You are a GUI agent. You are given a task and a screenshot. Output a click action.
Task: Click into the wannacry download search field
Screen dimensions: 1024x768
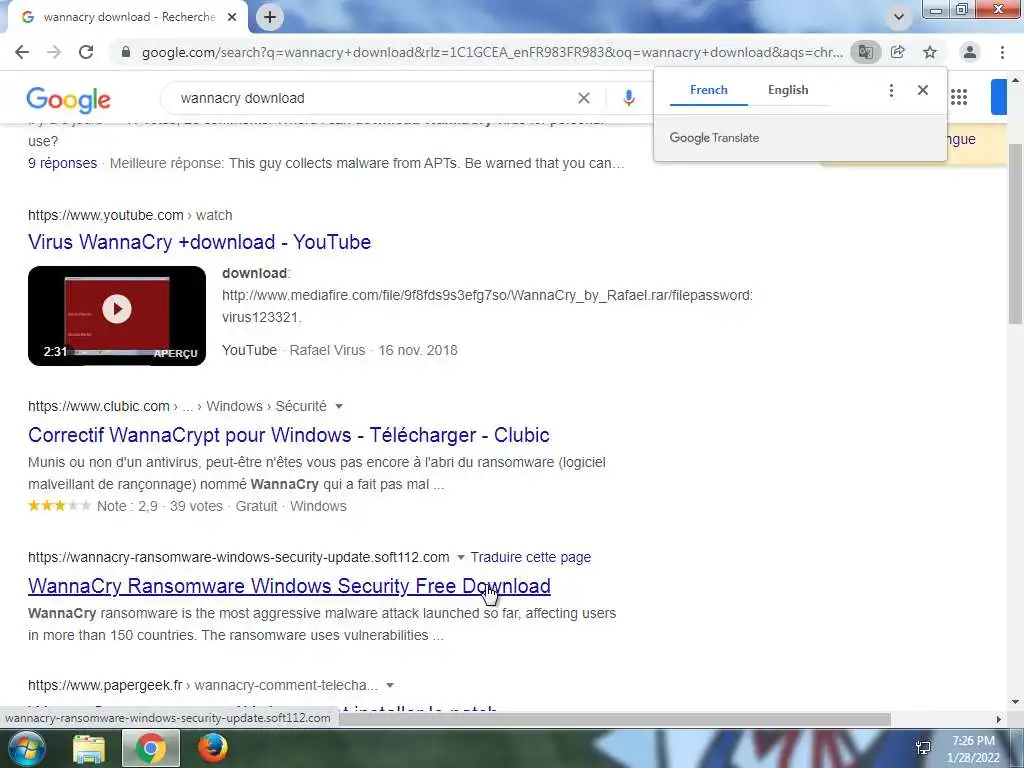[372, 98]
